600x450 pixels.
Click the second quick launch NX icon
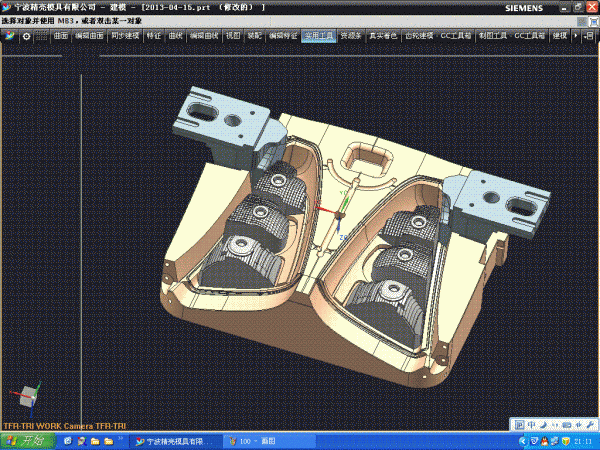[x=82, y=442]
